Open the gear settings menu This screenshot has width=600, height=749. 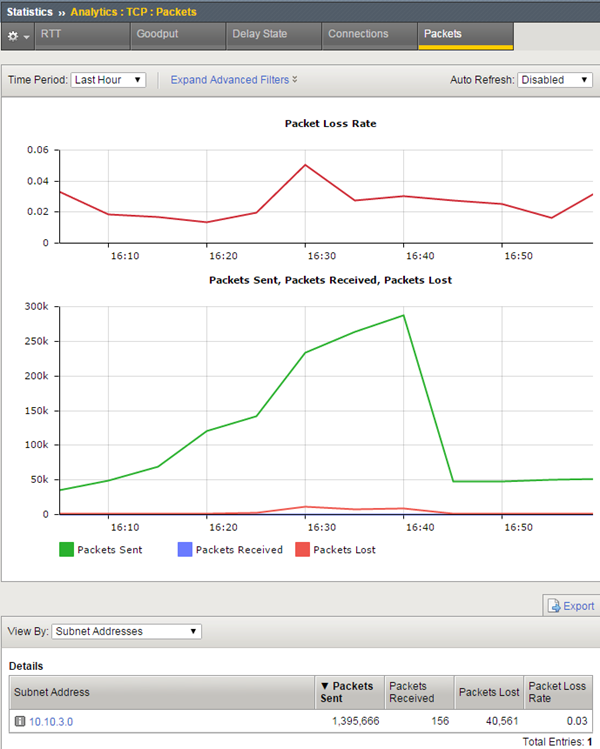(18, 35)
